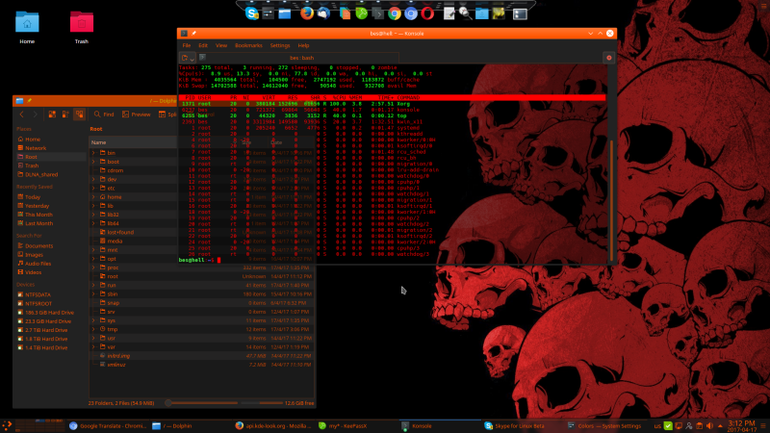The height and width of the screenshot is (433, 770).
Task: Open Settings menu in Konsole
Action: [280, 46]
